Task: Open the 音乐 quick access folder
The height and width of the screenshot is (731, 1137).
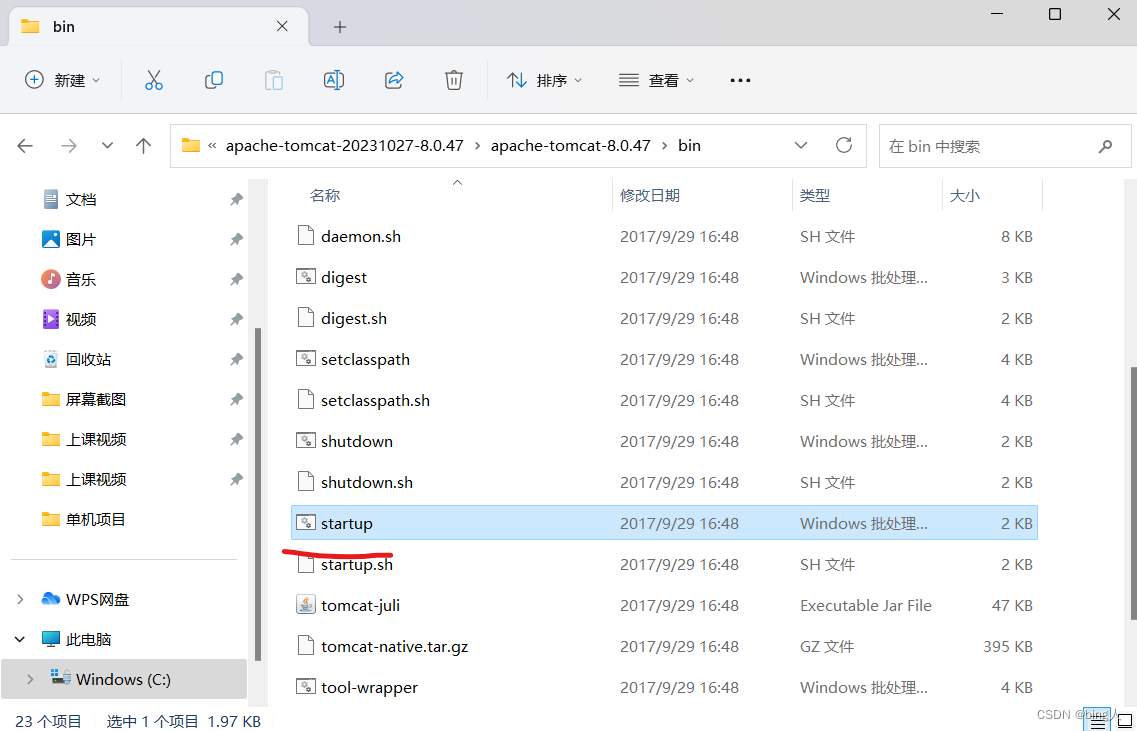Action: coord(80,279)
